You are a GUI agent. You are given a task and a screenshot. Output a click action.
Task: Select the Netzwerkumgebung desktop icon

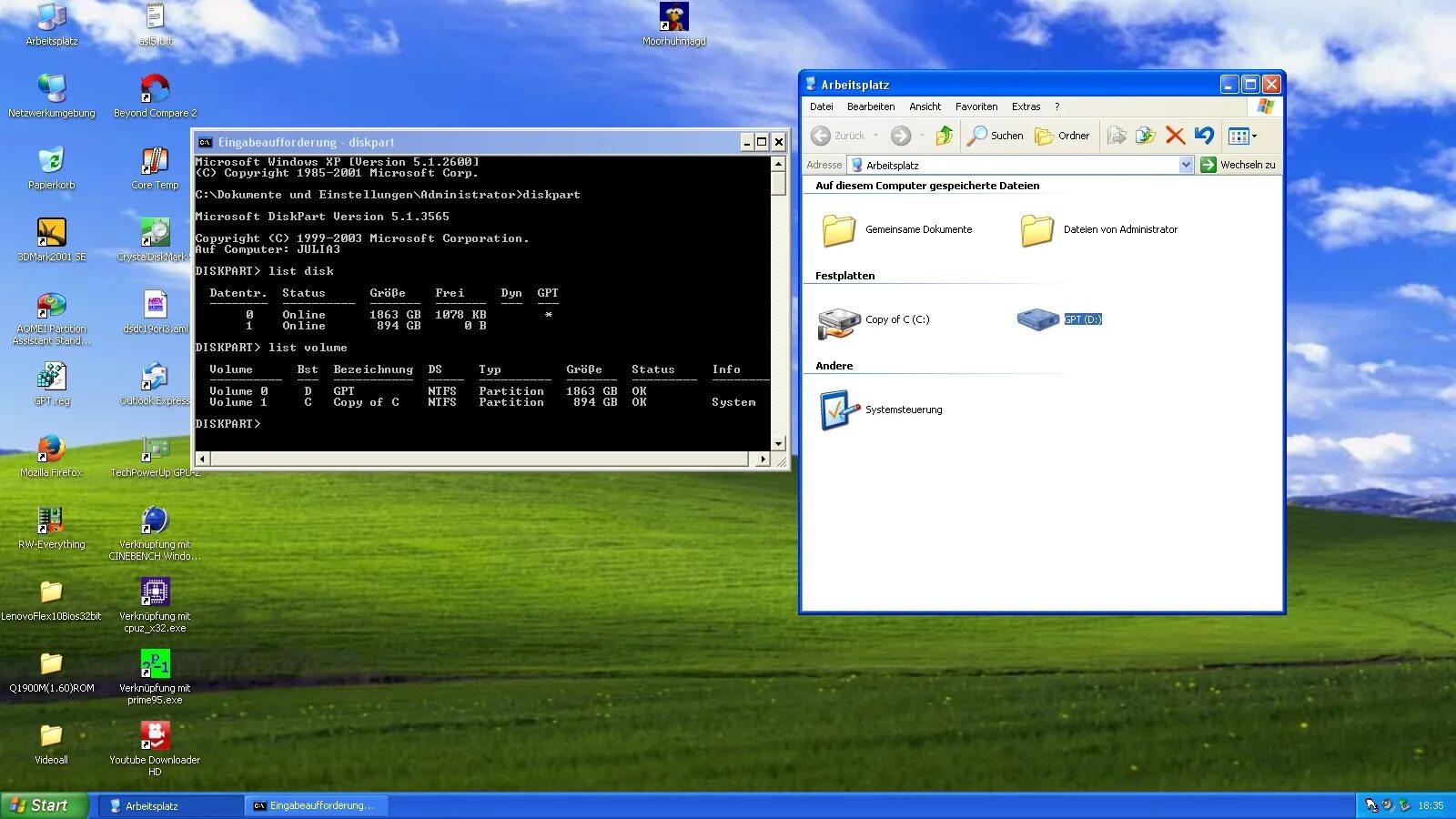52,96
